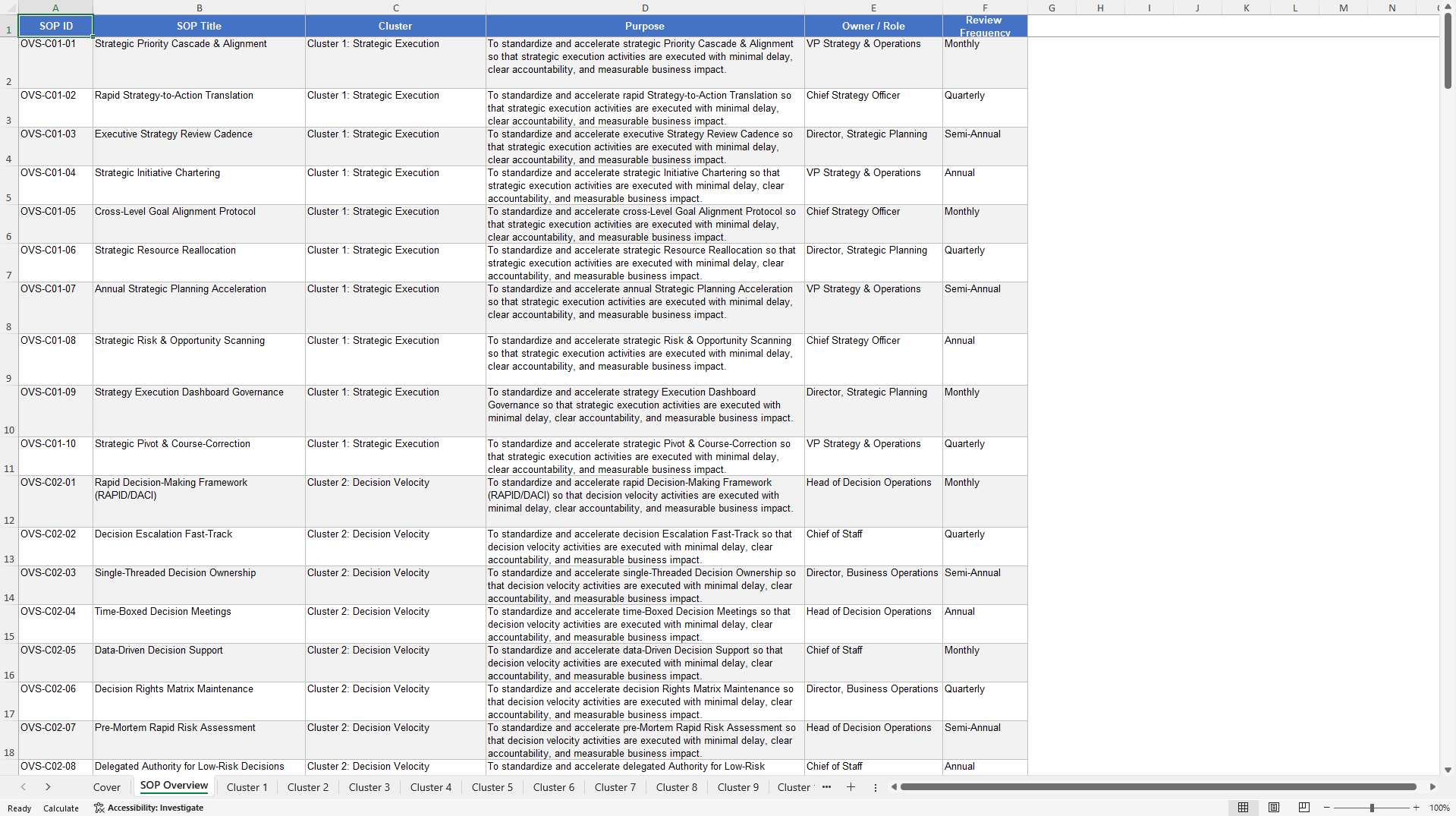The width and height of the screenshot is (1456, 816).
Task: Open the Cluster 9 sheet tab
Action: point(738,787)
